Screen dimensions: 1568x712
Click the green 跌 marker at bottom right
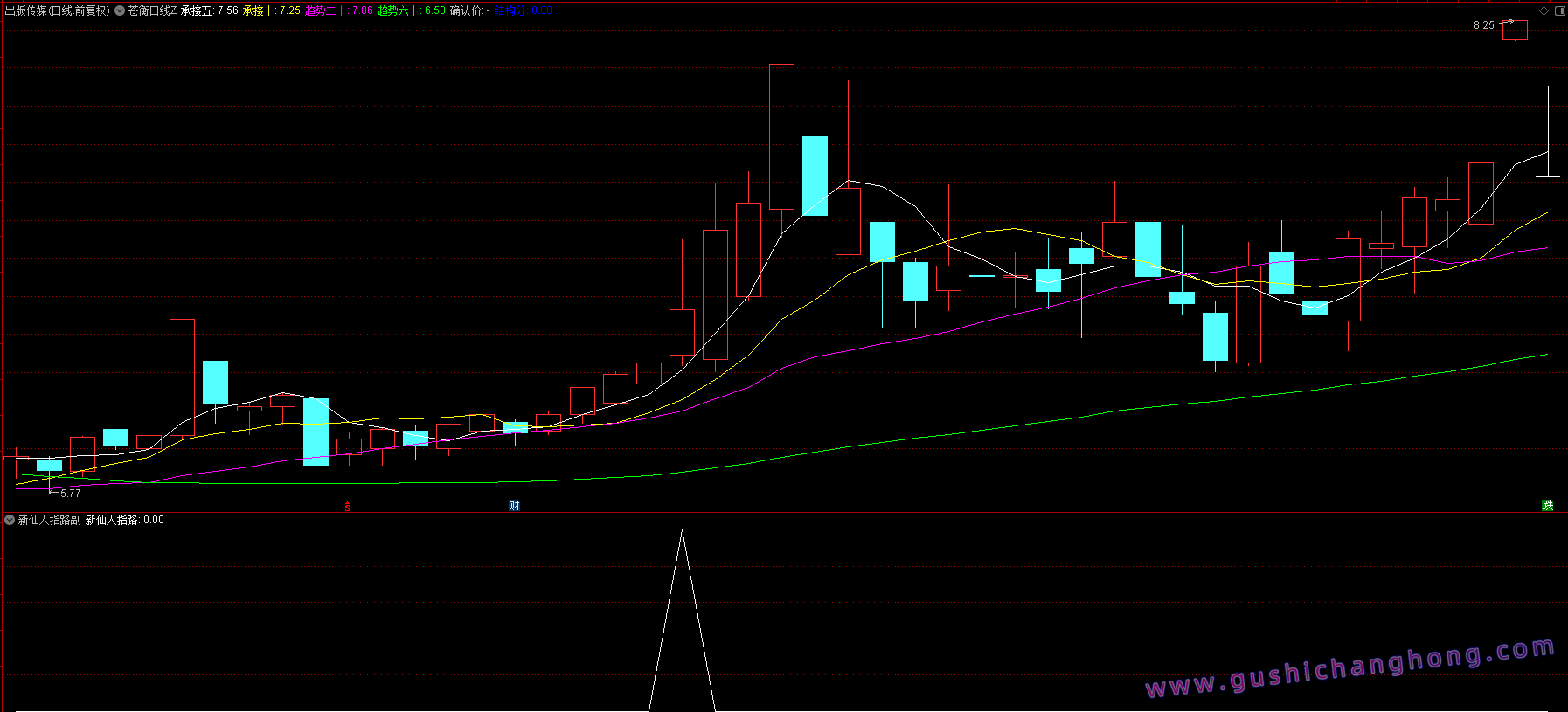1548,506
